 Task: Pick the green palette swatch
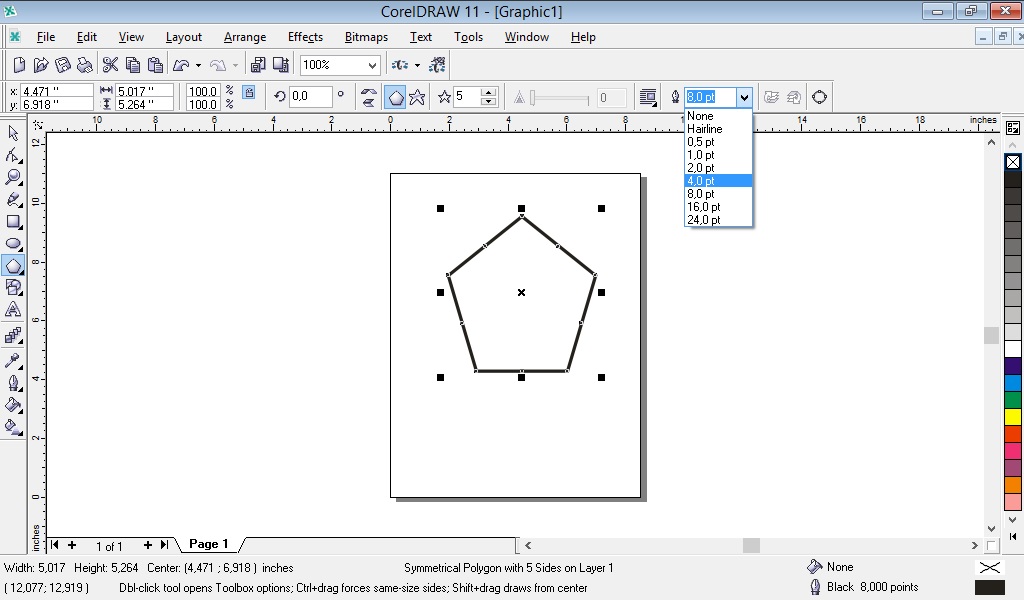coord(1013,400)
